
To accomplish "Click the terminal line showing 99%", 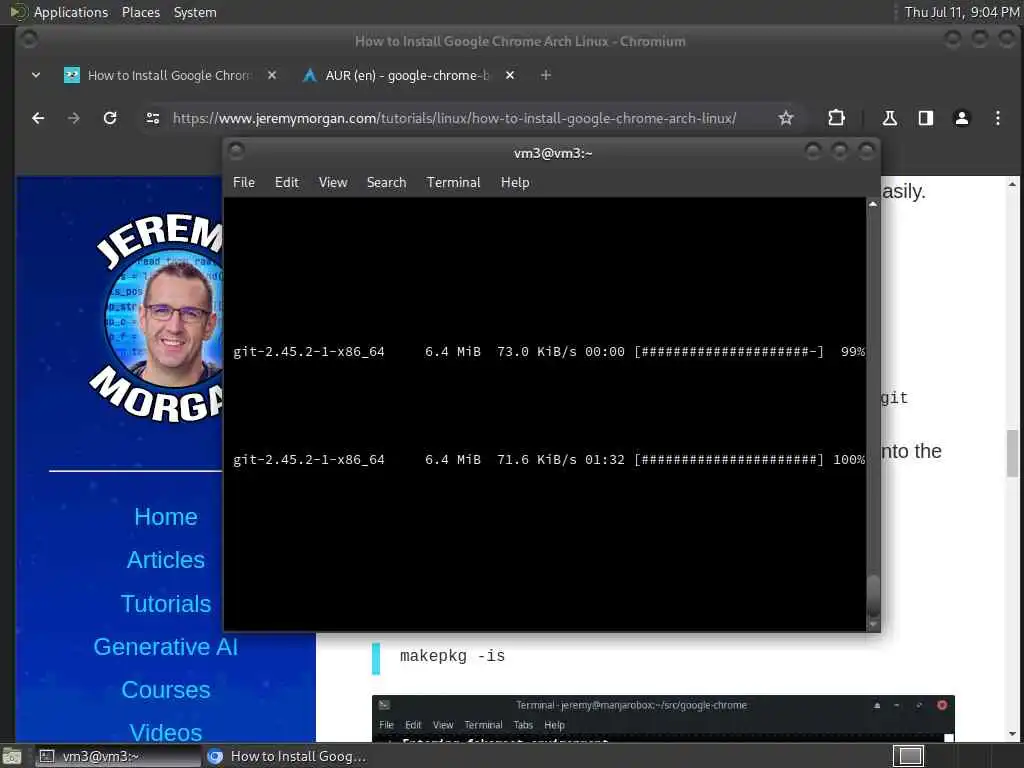I will click(549, 352).
